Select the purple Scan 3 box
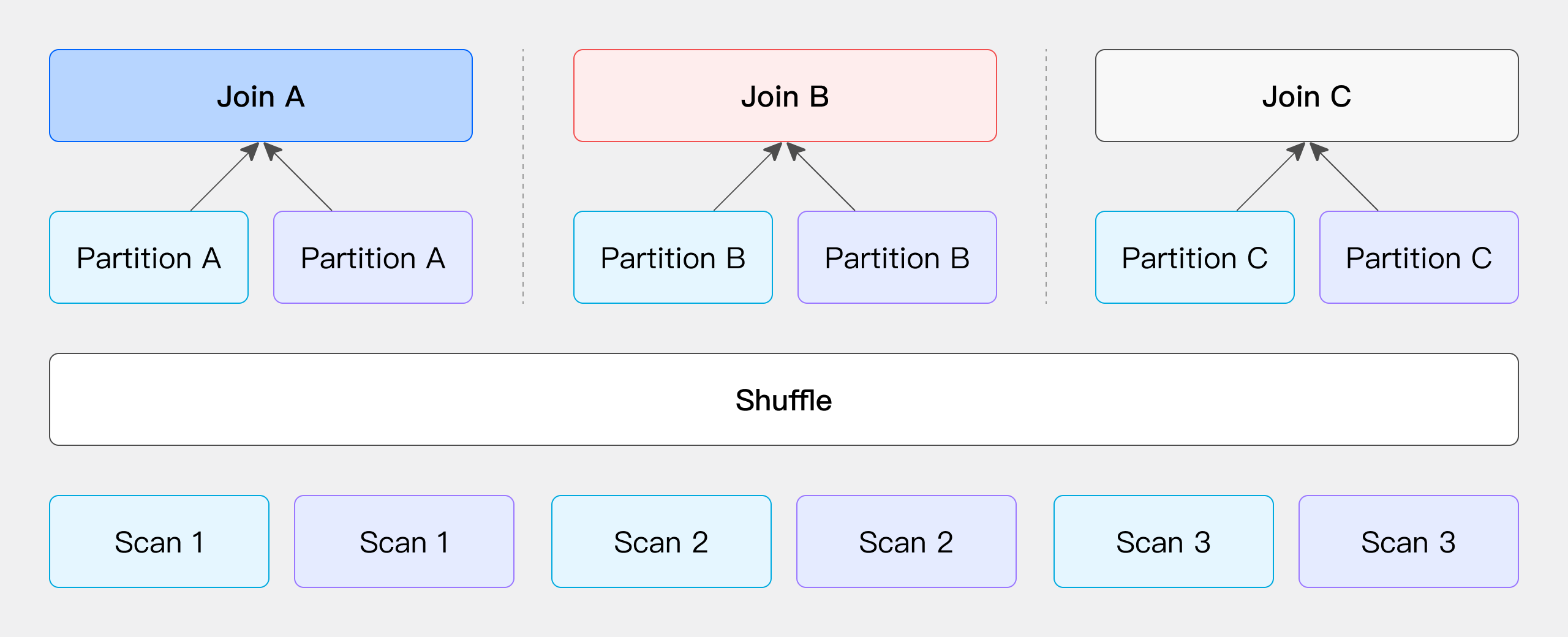 point(1409,541)
